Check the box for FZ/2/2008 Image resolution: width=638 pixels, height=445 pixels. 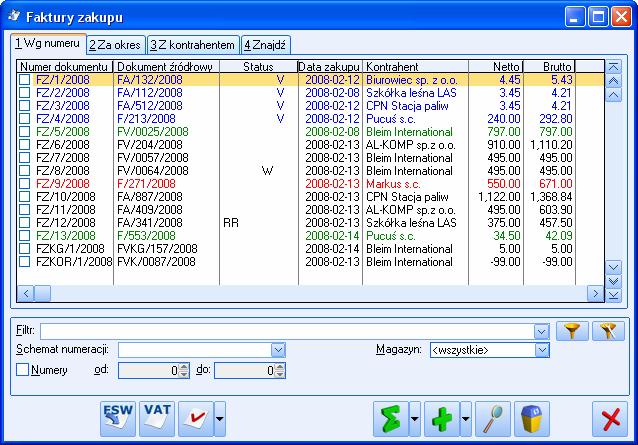click(x=24, y=92)
